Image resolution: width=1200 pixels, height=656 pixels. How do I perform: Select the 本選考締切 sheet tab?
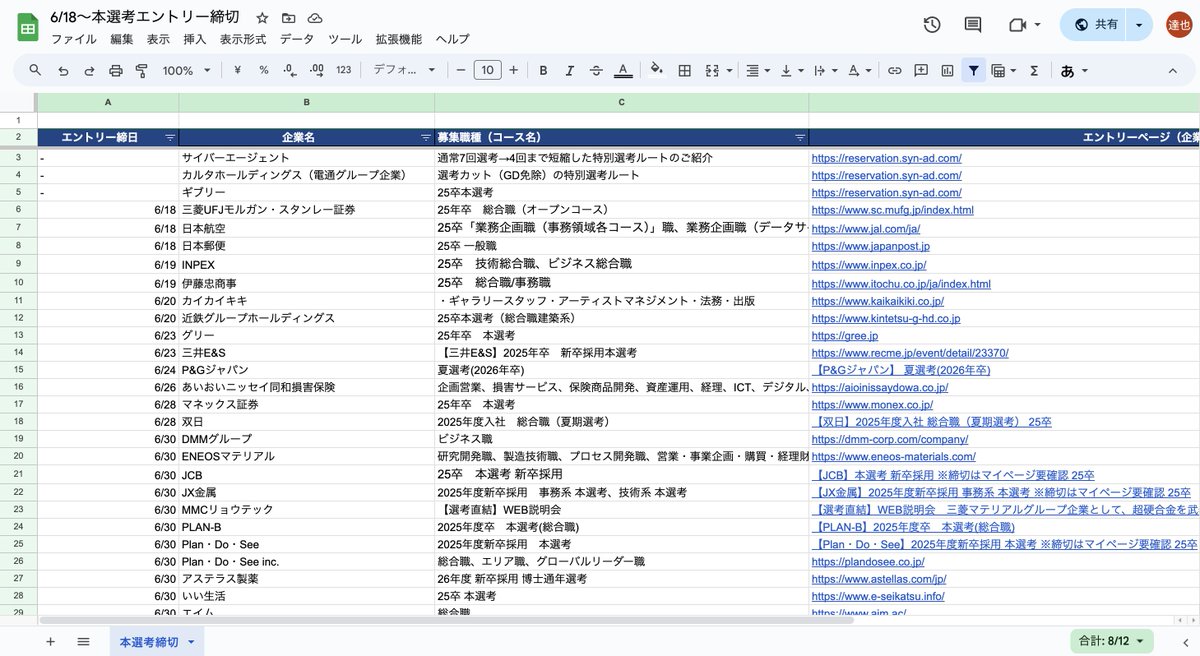(x=149, y=641)
